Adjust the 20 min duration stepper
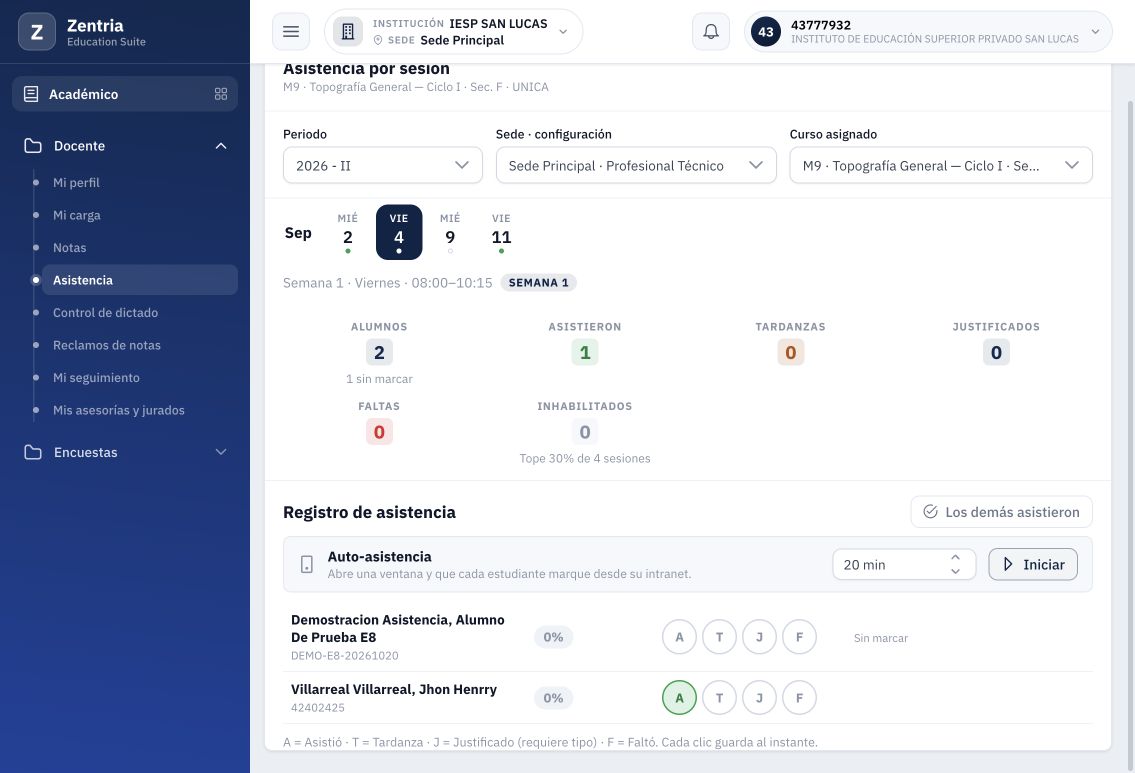Viewport: 1135px width, 773px height. pos(955,565)
